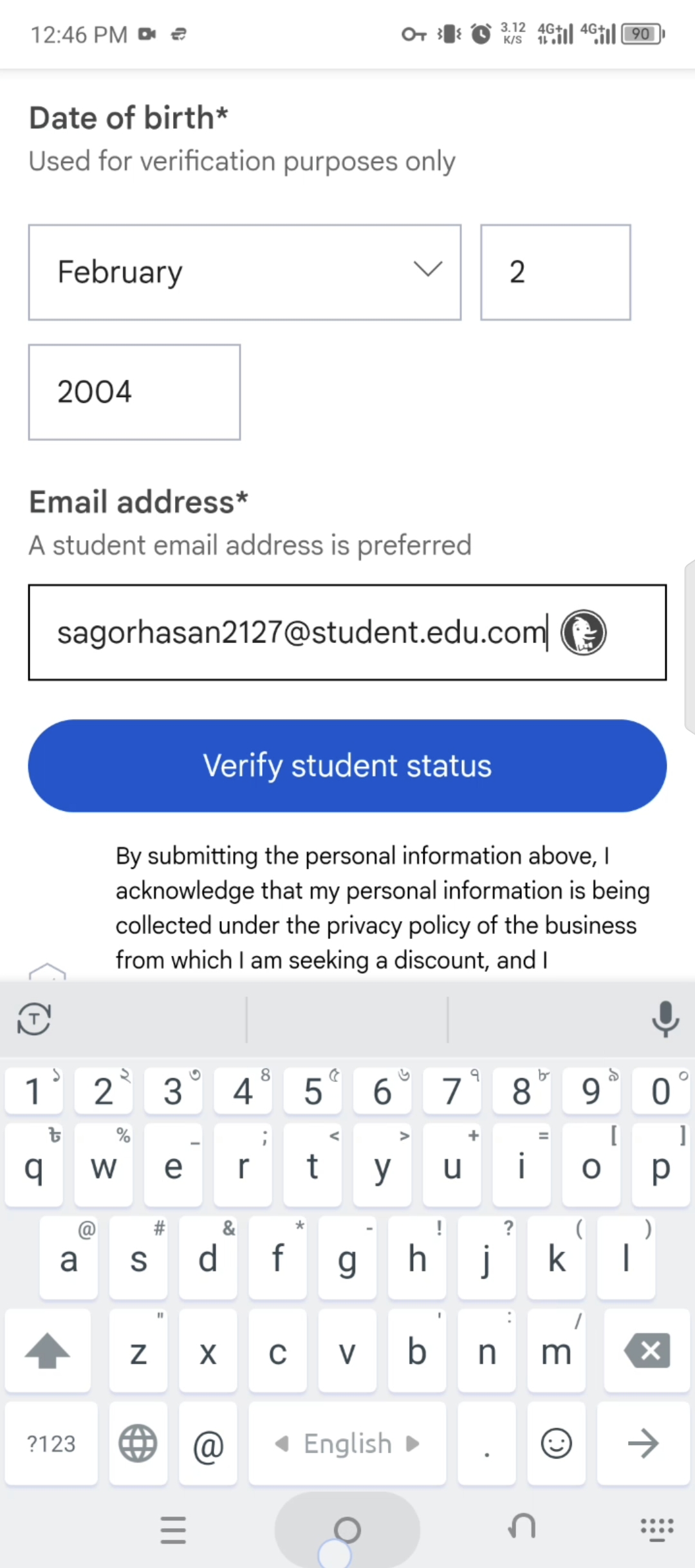Click the Verify student status button
Viewport: 695px width, 1568px height.
pyautogui.click(x=347, y=765)
